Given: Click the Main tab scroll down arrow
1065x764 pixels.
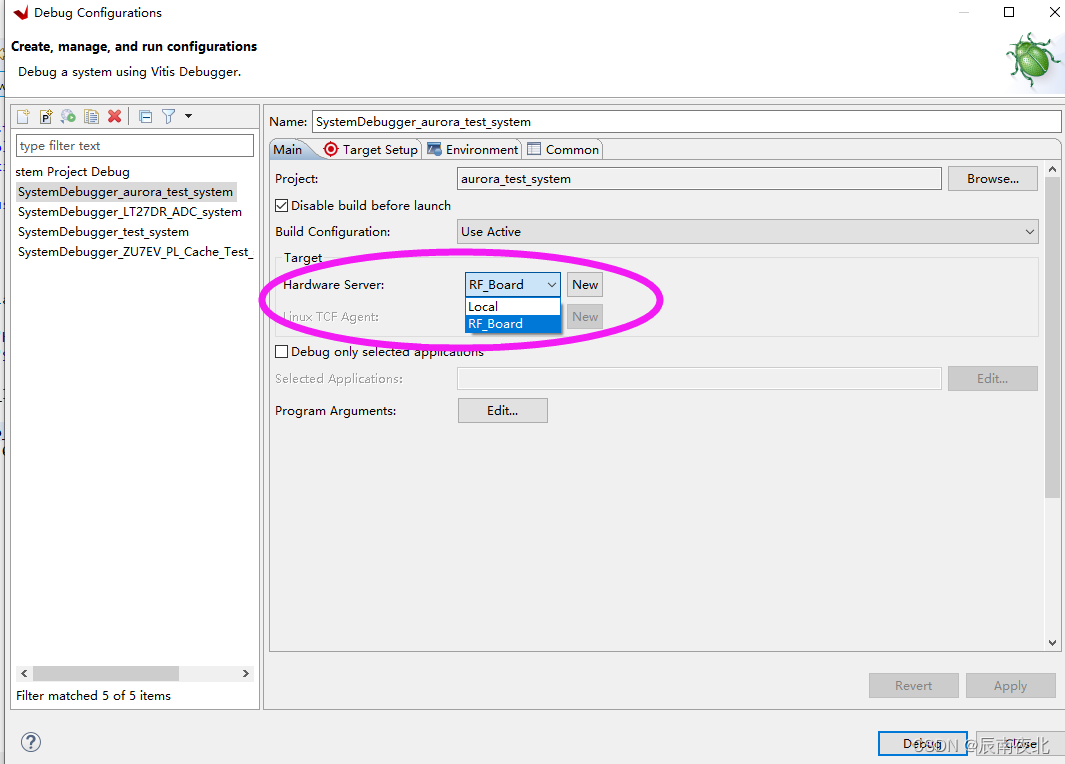Looking at the screenshot, I should [1052, 642].
